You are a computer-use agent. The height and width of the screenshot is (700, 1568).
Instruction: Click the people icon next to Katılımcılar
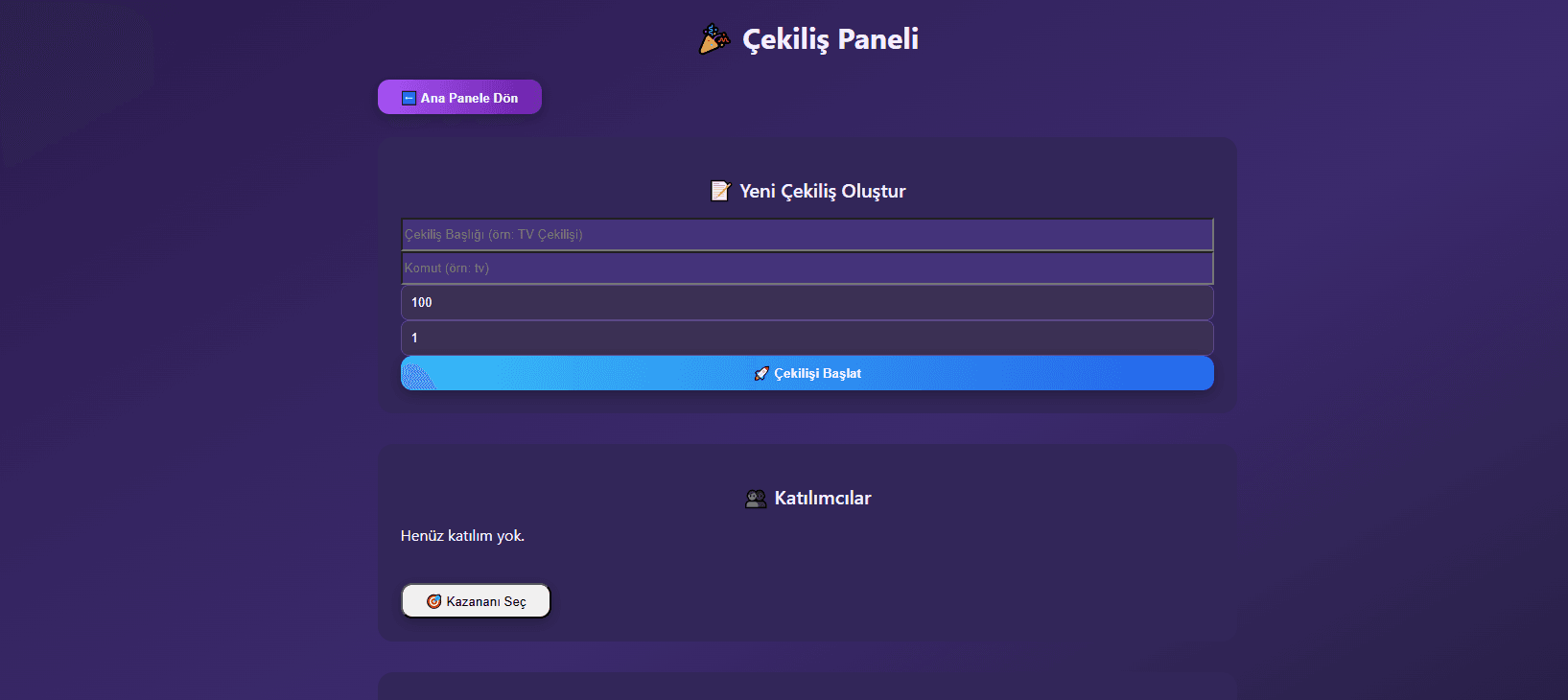point(756,499)
